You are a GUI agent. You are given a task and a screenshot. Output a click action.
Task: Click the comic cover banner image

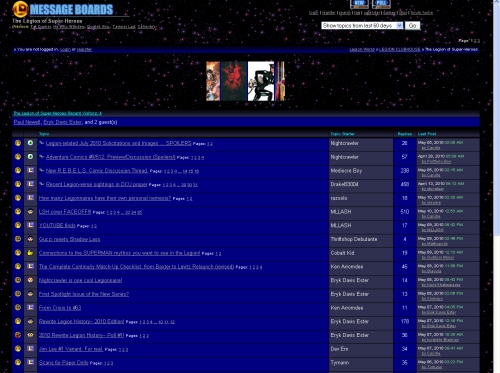pos(245,81)
